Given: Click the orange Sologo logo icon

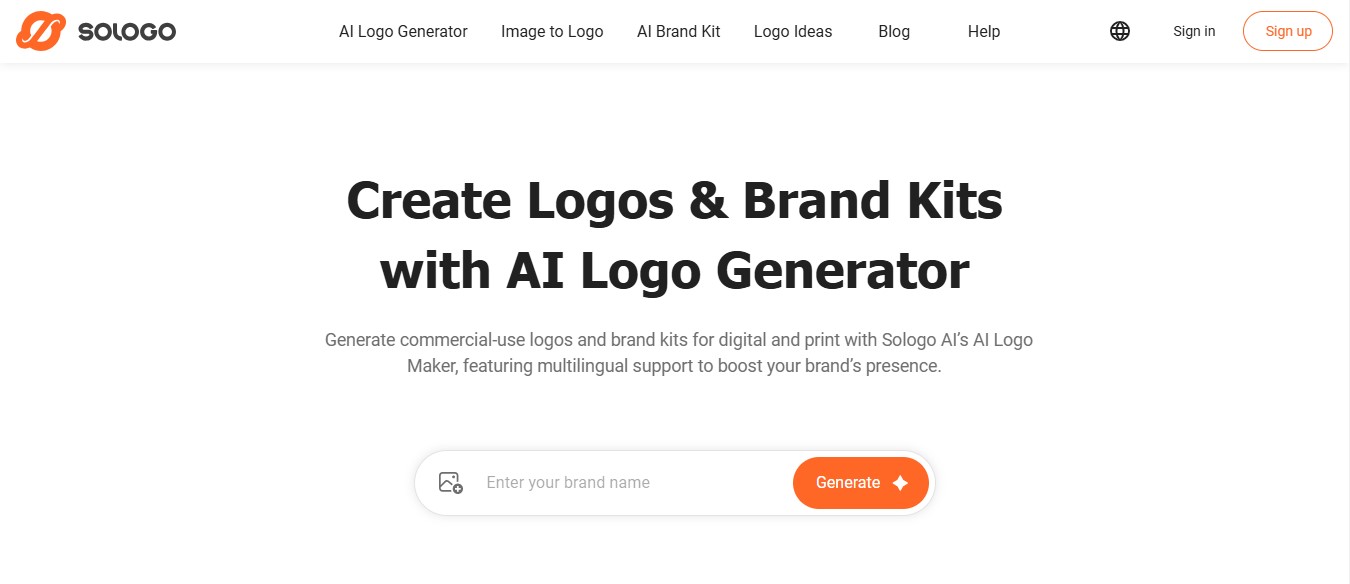Looking at the screenshot, I should pyautogui.click(x=41, y=31).
